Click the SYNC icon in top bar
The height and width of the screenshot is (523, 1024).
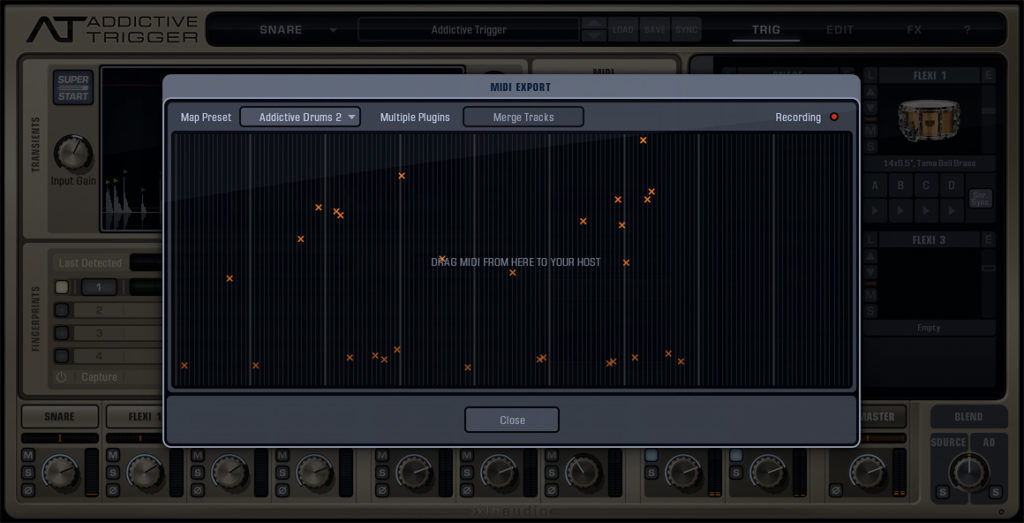click(686, 30)
